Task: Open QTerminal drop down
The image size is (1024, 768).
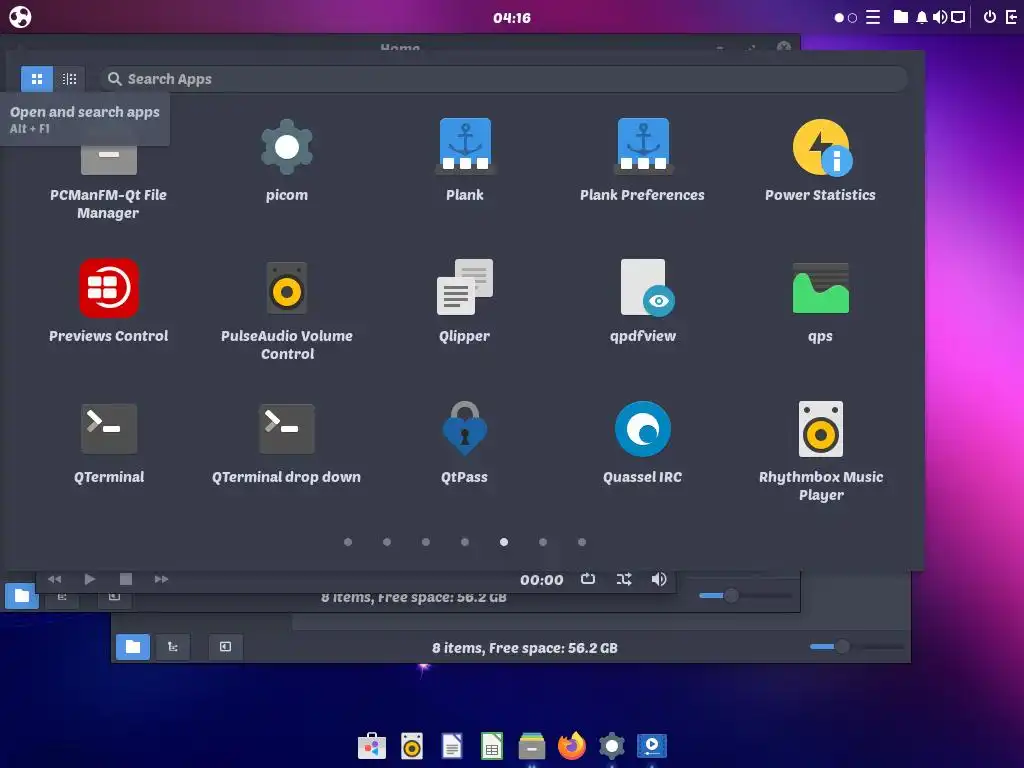Action: 287,443
